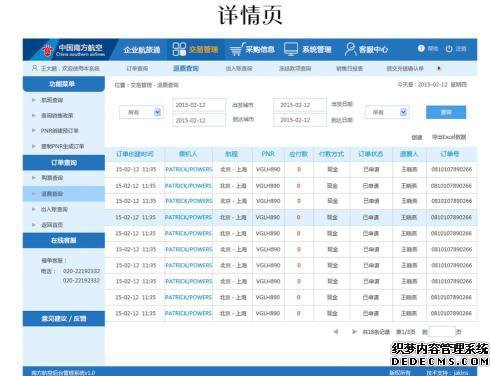
Task: Select the monitor 系统管理 icon
Action: click(x=291, y=49)
